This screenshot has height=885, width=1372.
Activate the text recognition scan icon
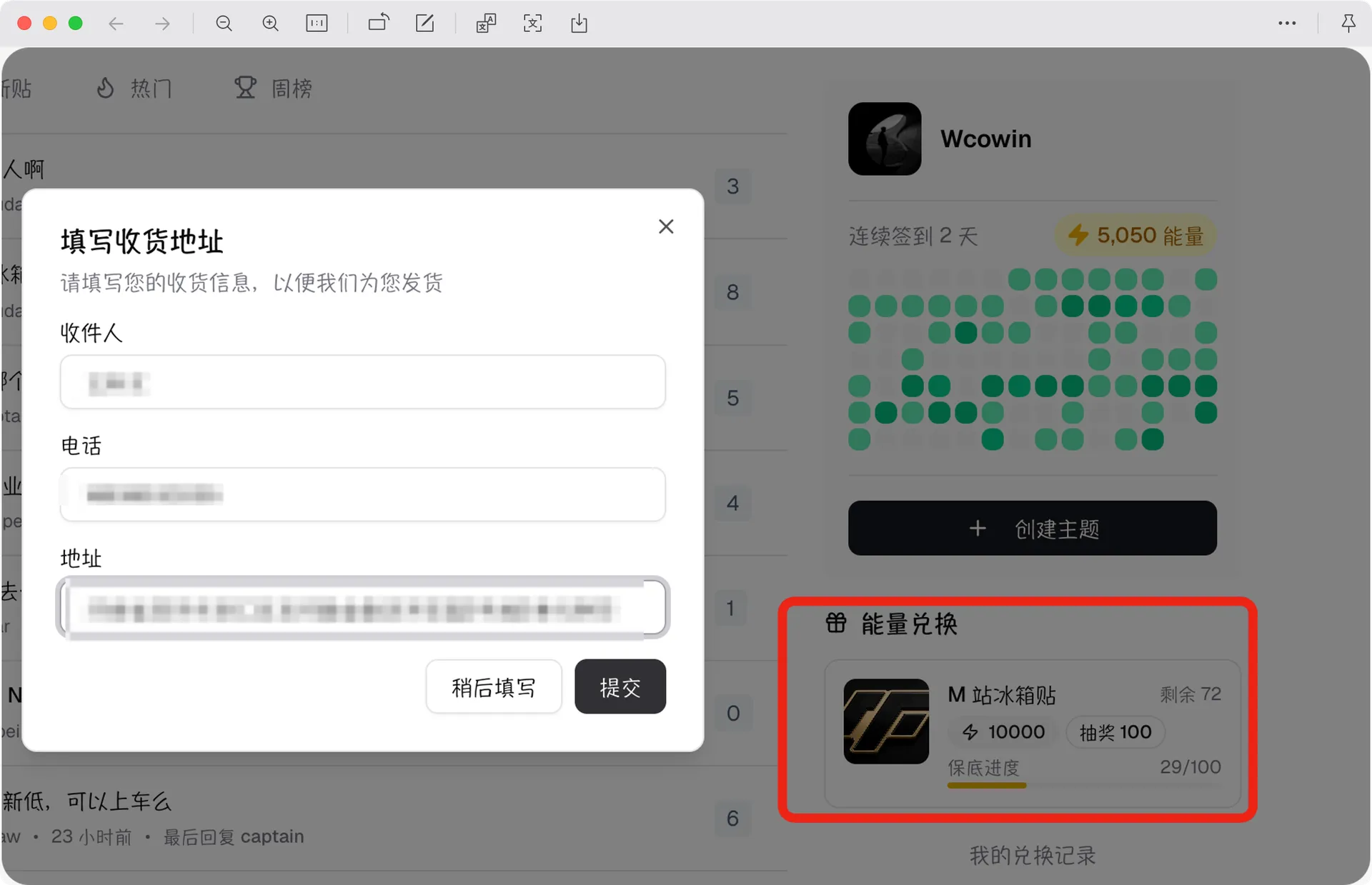[x=532, y=24]
